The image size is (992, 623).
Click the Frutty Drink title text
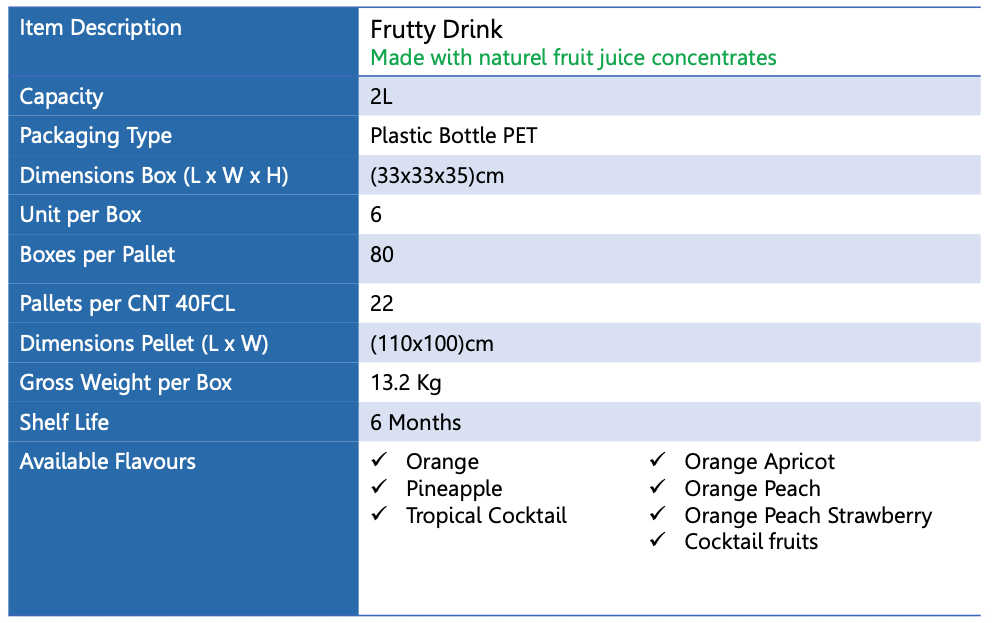click(436, 30)
